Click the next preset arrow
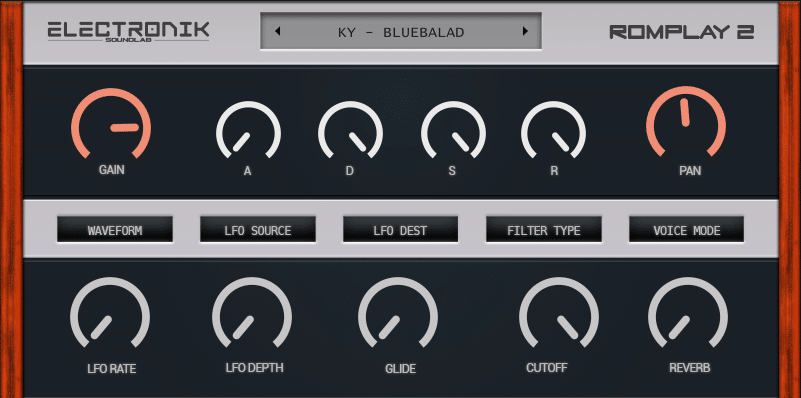The image size is (801, 398). [525, 31]
